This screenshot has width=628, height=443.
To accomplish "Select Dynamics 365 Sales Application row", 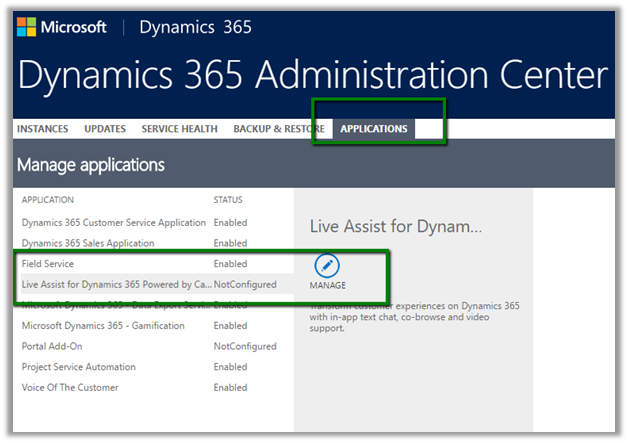I will pos(88,243).
